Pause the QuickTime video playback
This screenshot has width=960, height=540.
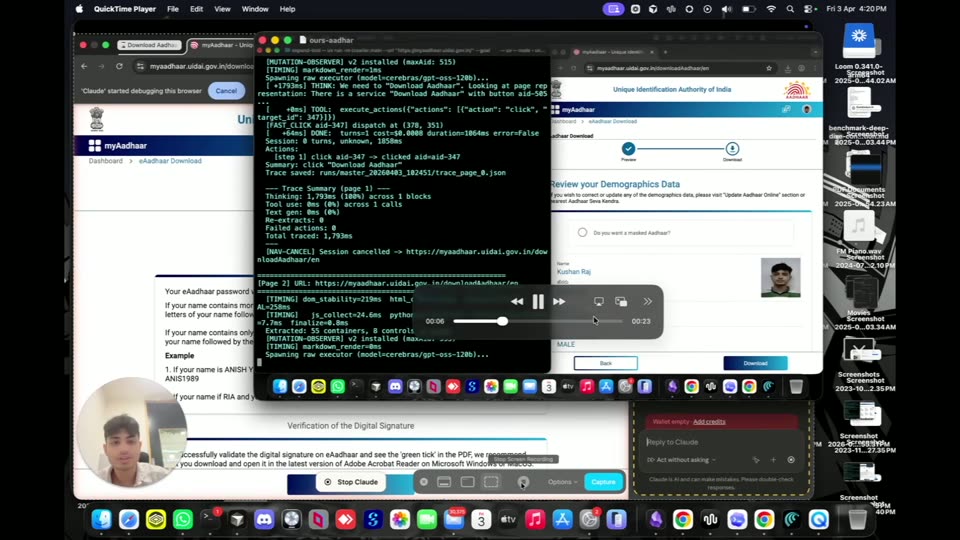click(x=538, y=301)
